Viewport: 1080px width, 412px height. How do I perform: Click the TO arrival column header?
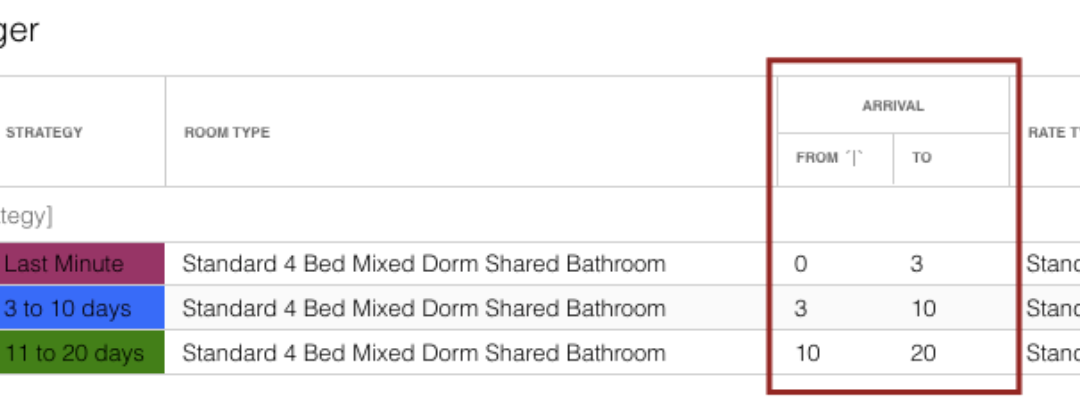click(922, 158)
